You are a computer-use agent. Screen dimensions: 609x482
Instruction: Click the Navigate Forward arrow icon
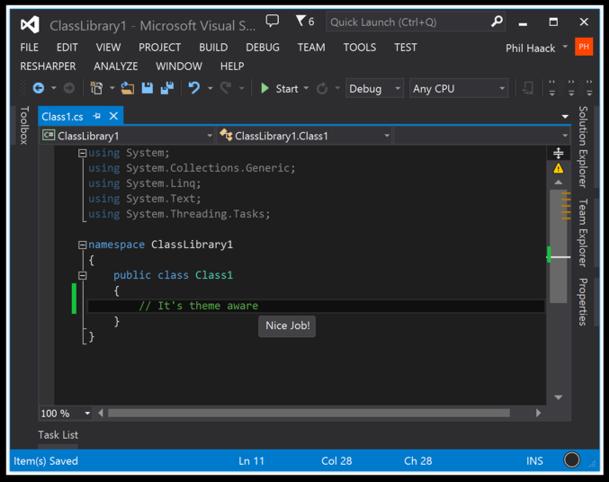pyautogui.click(x=69, y=89)
